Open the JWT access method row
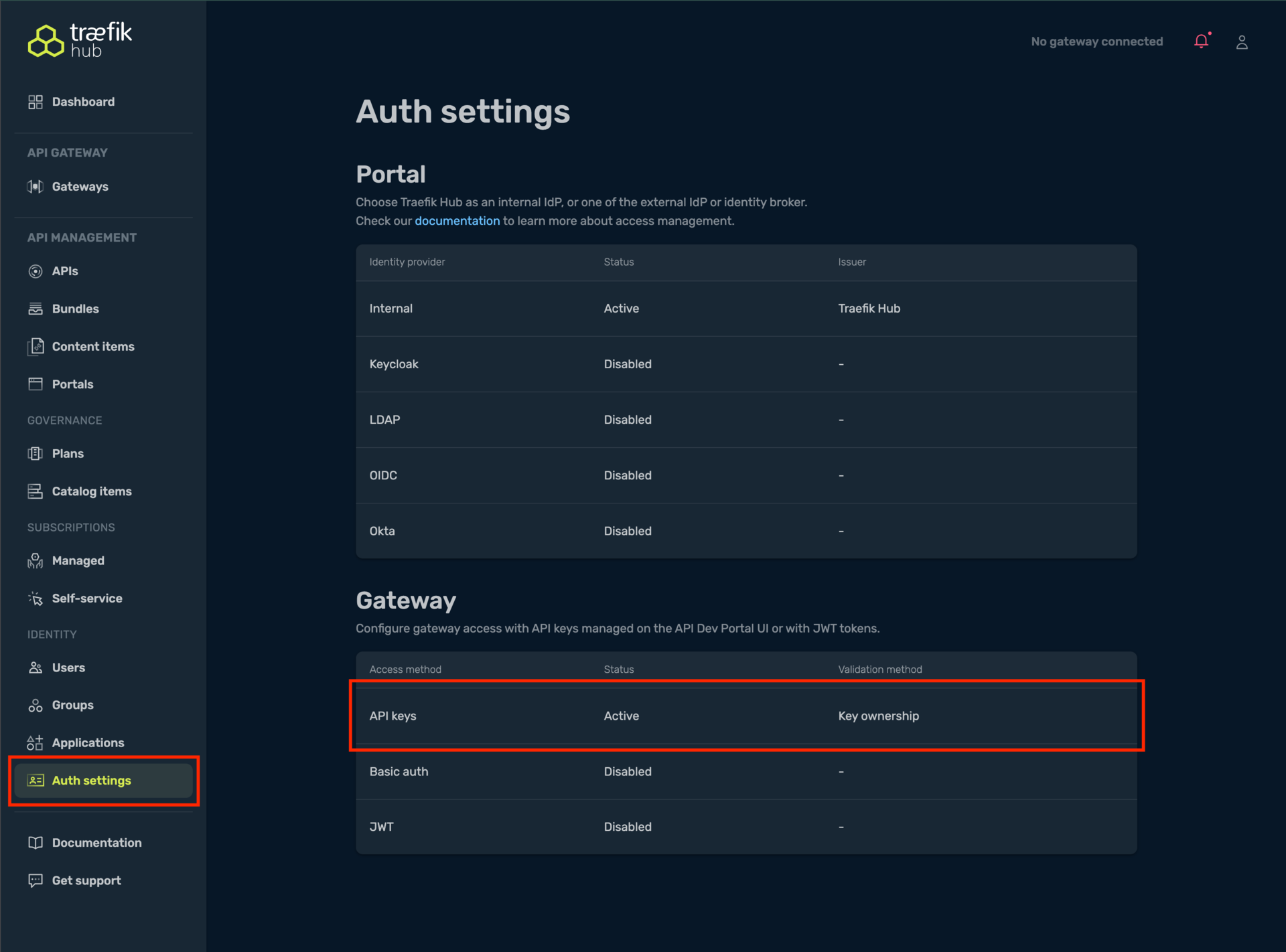The image size is (1286, 952). (x=746, y=827)
